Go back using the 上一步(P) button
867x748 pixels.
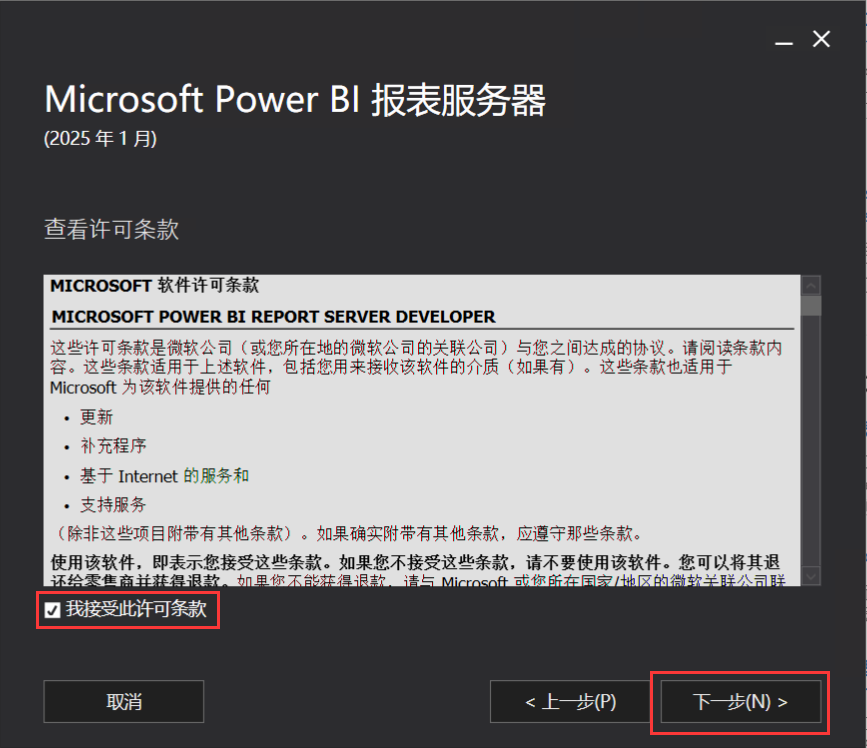pyautogui.click(x=570, y=702)
